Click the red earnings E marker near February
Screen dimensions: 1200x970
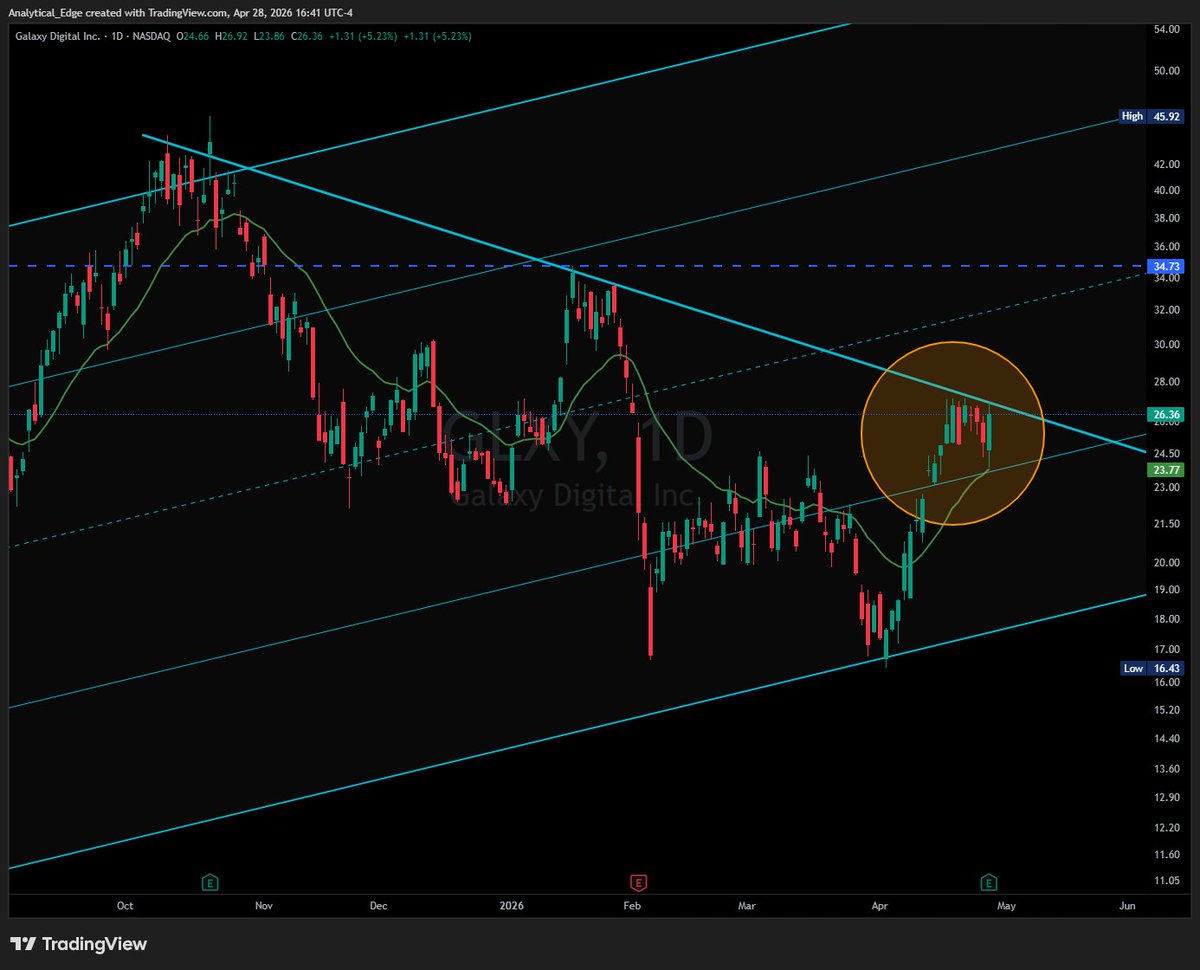[638, 882]
